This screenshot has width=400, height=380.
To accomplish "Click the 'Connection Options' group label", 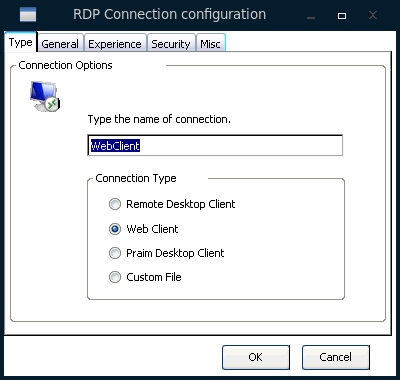I will [x=65, y=65].
